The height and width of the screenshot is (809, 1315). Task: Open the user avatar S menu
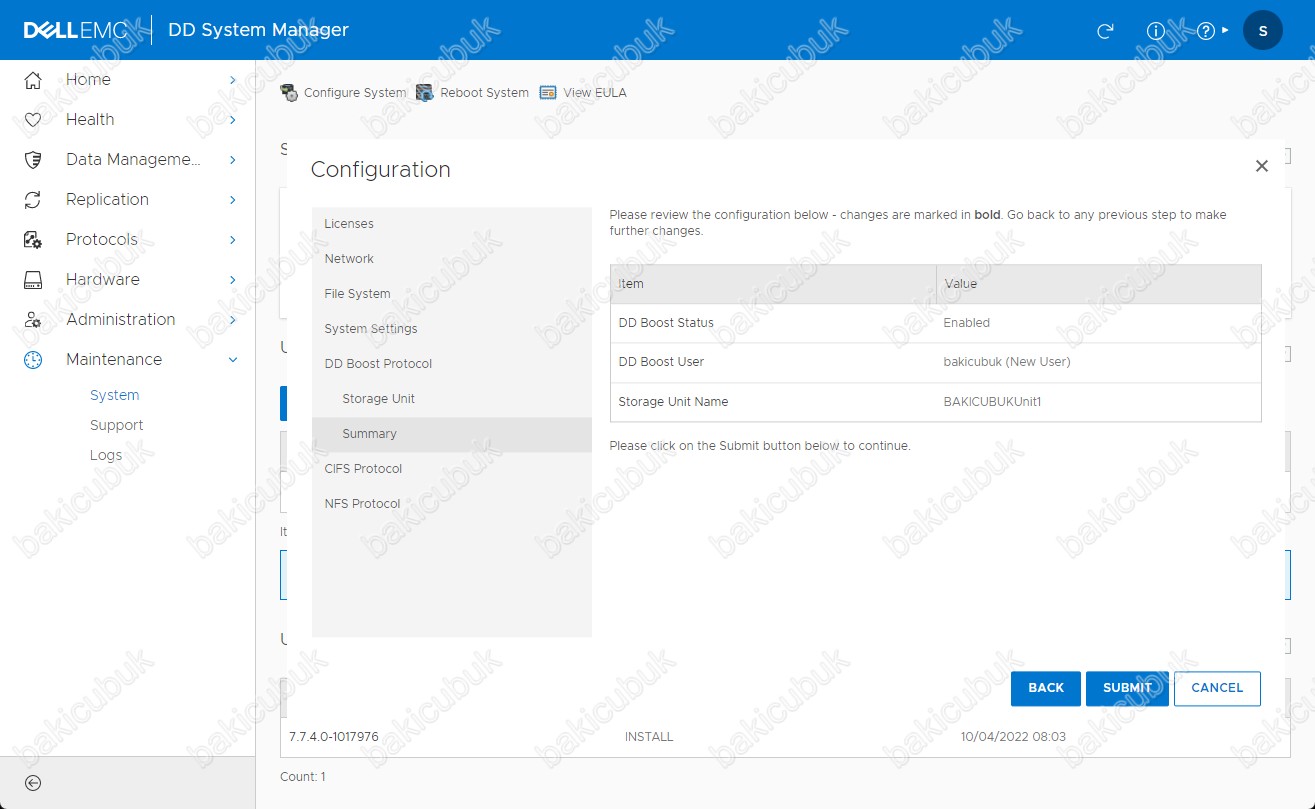(1263, 31)
